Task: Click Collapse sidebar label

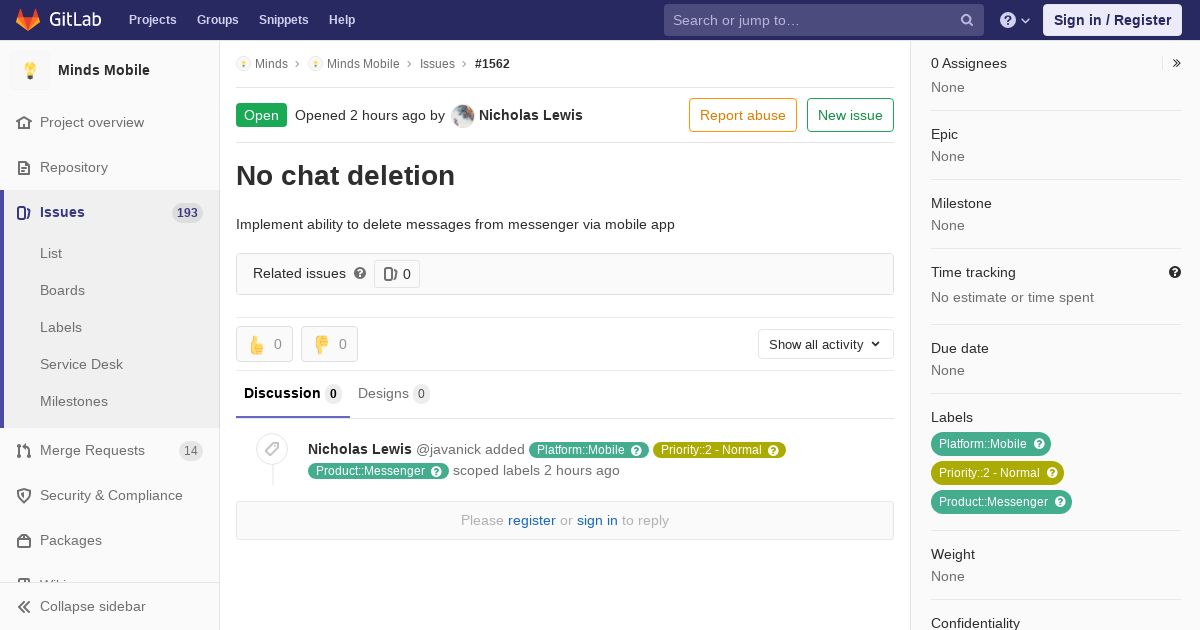Action: point(93,606)
